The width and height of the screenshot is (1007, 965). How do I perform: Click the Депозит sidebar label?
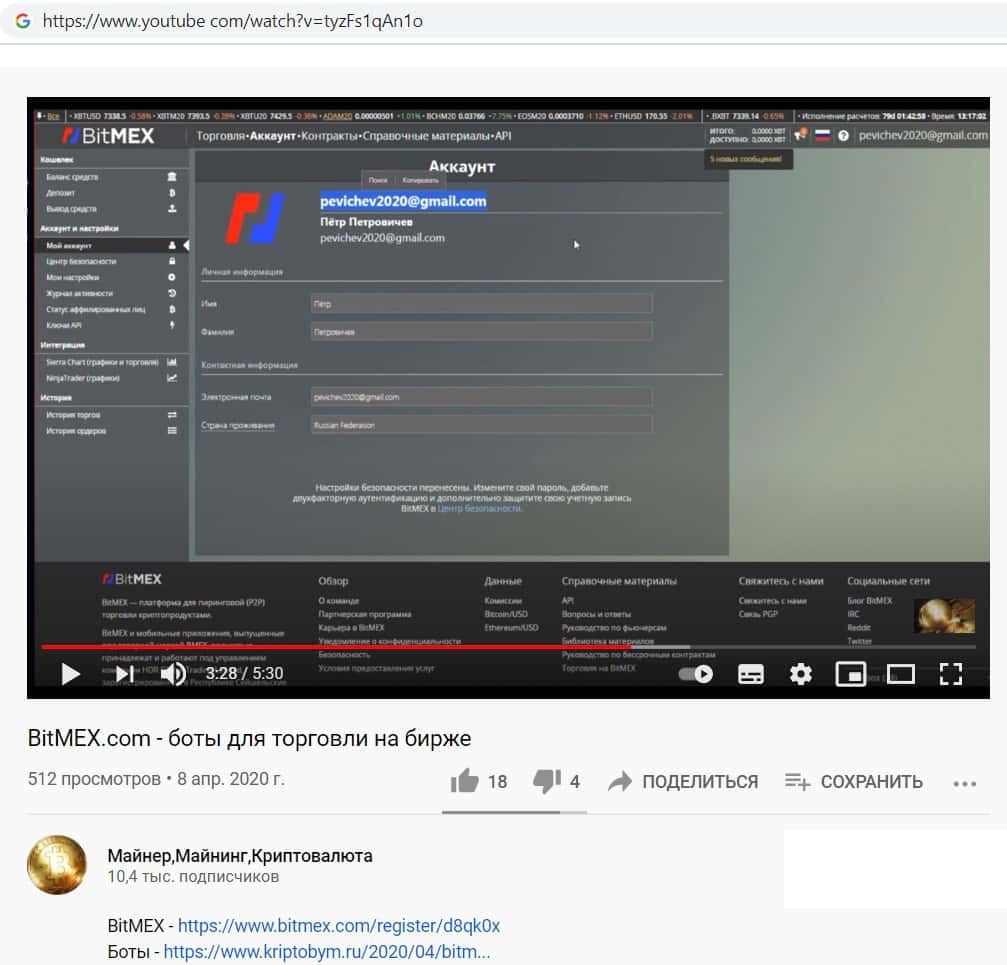pos(60,193)
